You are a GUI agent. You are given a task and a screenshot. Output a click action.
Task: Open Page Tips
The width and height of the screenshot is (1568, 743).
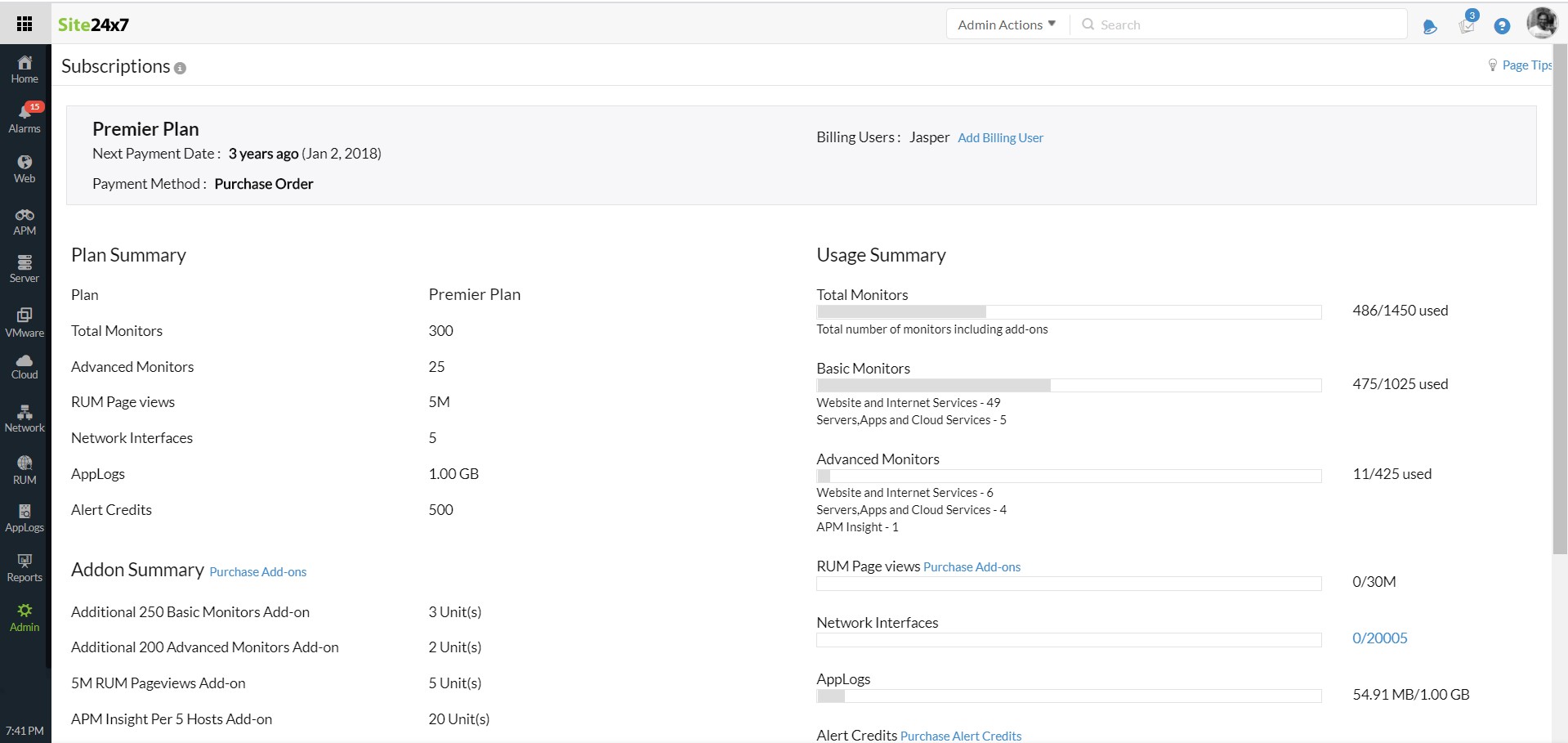tap(1525, 65)
